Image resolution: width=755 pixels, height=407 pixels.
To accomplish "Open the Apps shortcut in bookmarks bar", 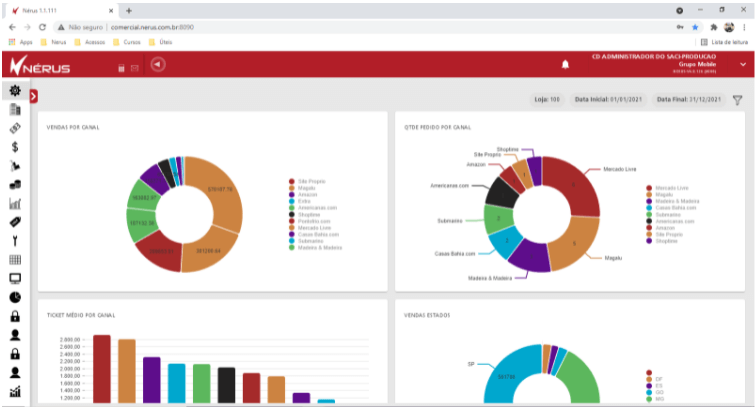I will (21, 42).
